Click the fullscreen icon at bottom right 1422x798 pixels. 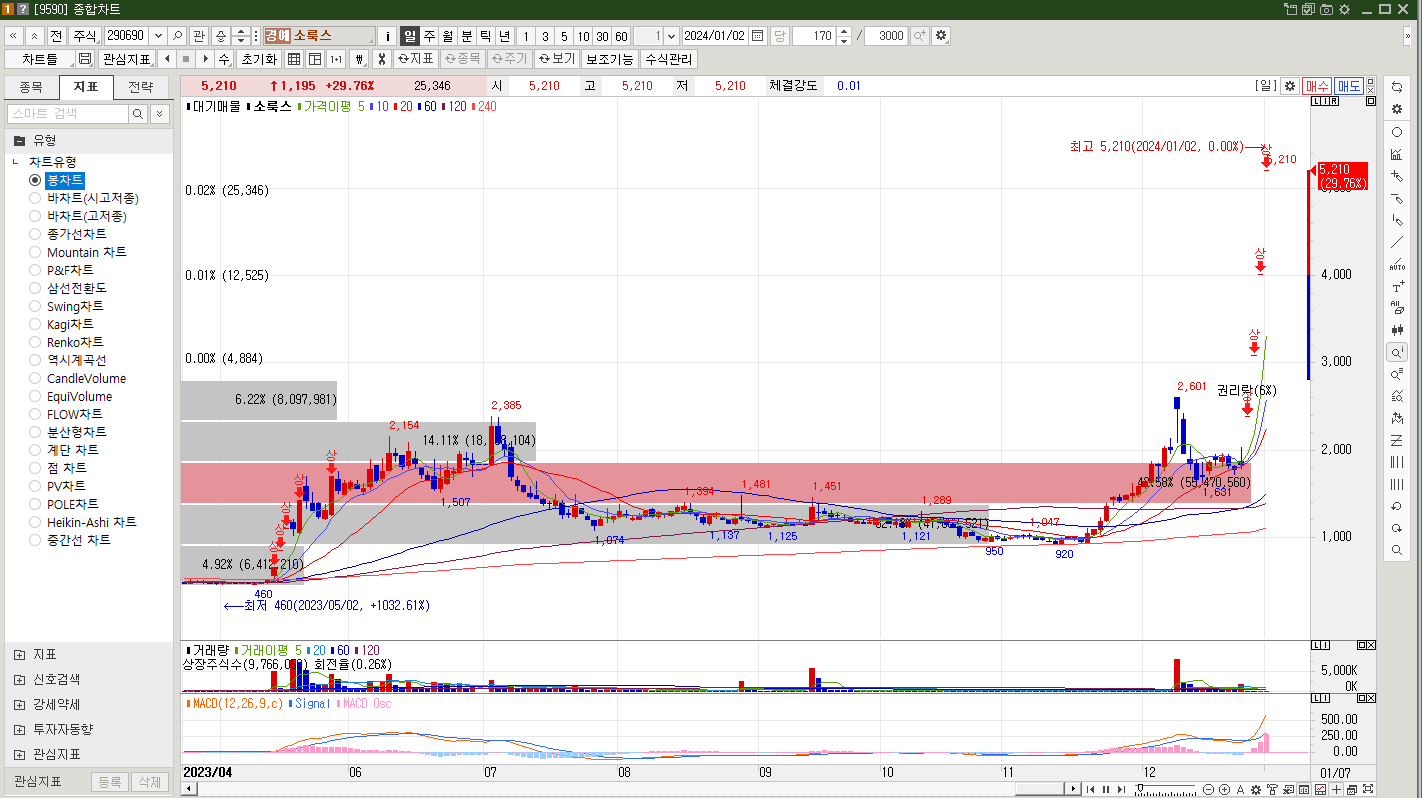(1368, 789)
